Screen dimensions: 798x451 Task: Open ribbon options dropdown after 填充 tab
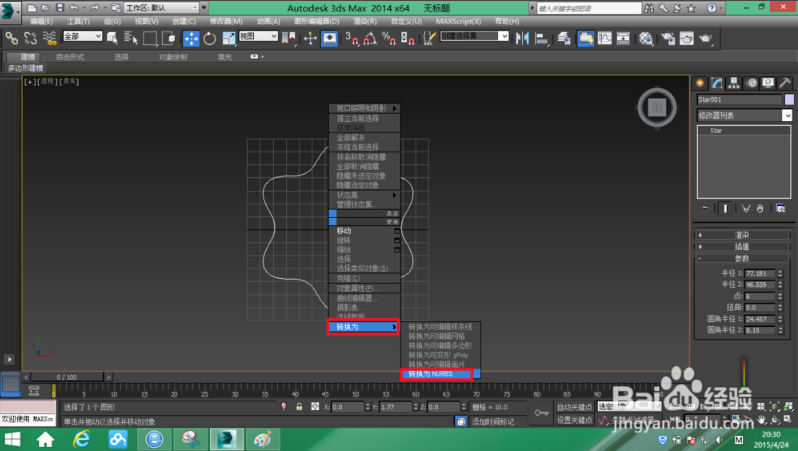(x=257, y=57)
